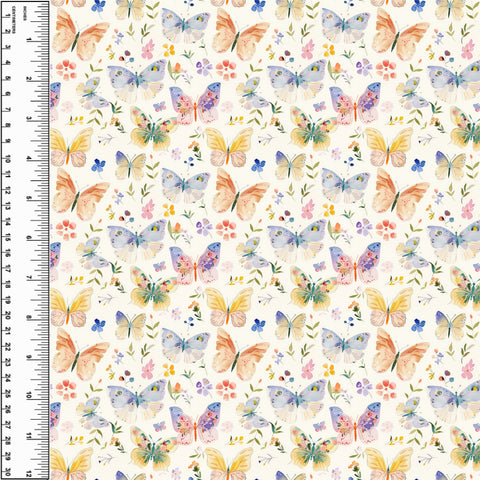The height and width of the screenshot is (480, 480).
Task: Click the "15" centimeter number on the ruler
Action: tap(8, 237)
